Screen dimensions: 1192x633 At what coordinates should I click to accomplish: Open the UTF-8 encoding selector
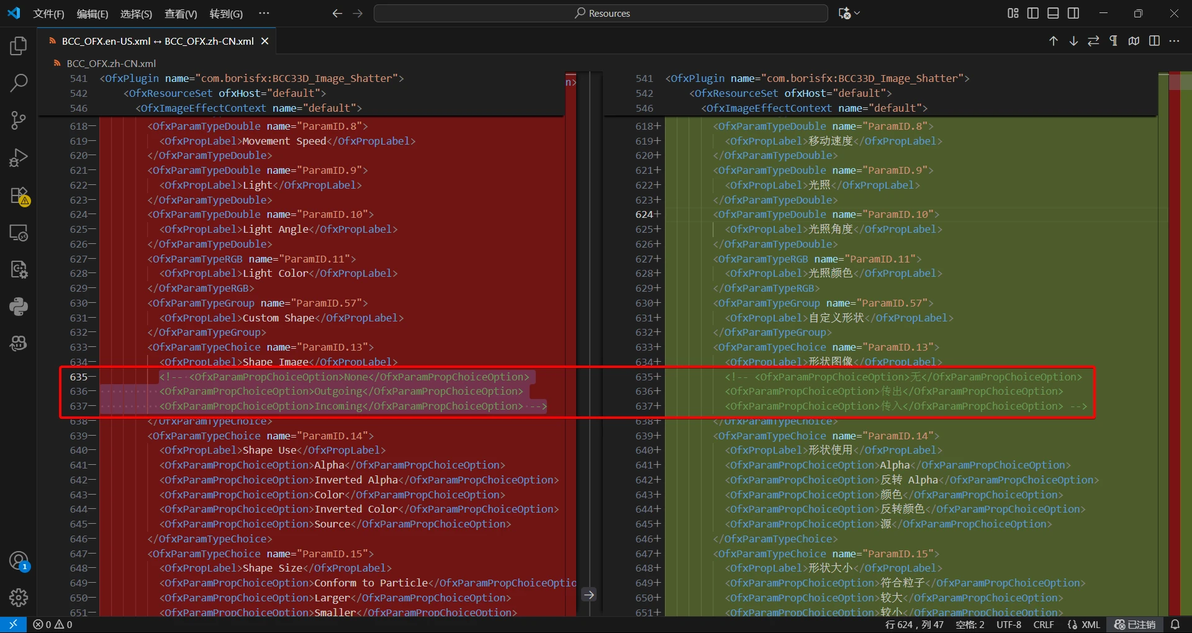pos(1008,625)
